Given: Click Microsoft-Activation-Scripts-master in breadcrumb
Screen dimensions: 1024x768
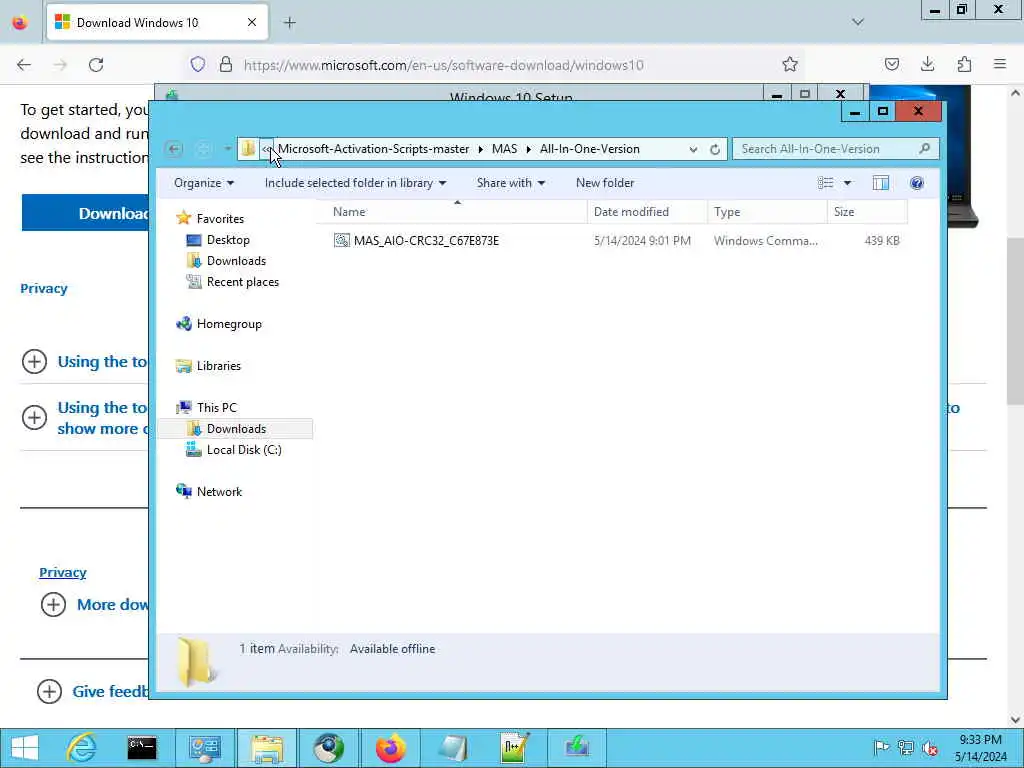Looking at the screenshot, I should point(374,149).
